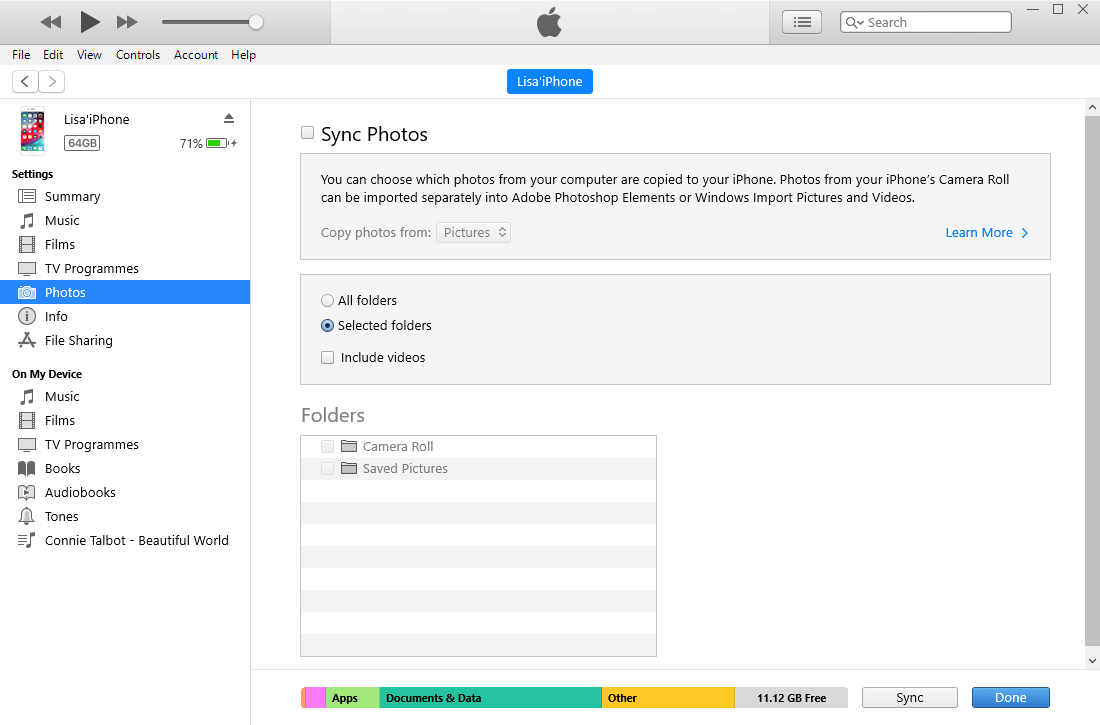Click the Lisa'iPhone device button

click(x=549, y=81)
